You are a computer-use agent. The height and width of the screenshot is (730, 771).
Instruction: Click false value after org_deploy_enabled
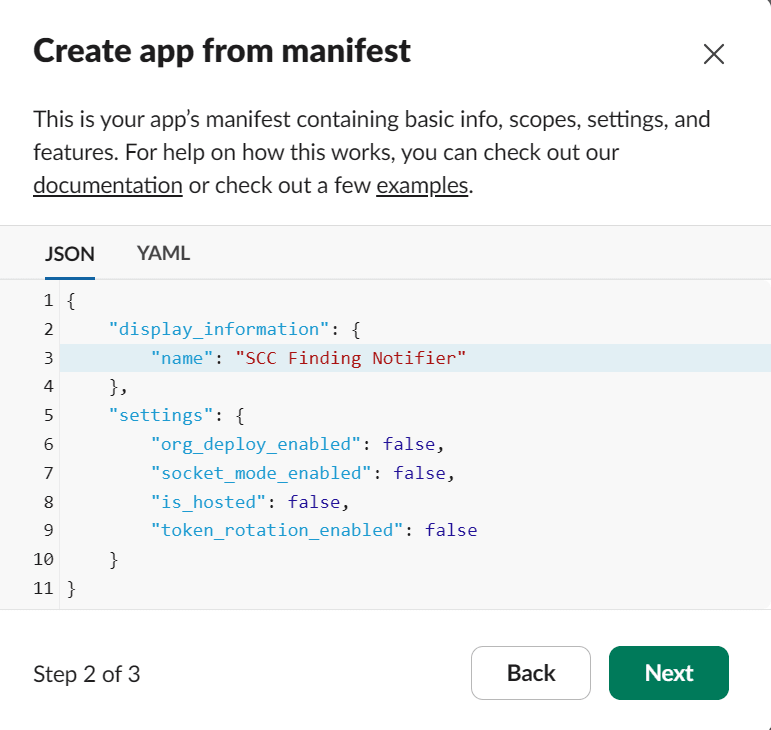[409, 444]
